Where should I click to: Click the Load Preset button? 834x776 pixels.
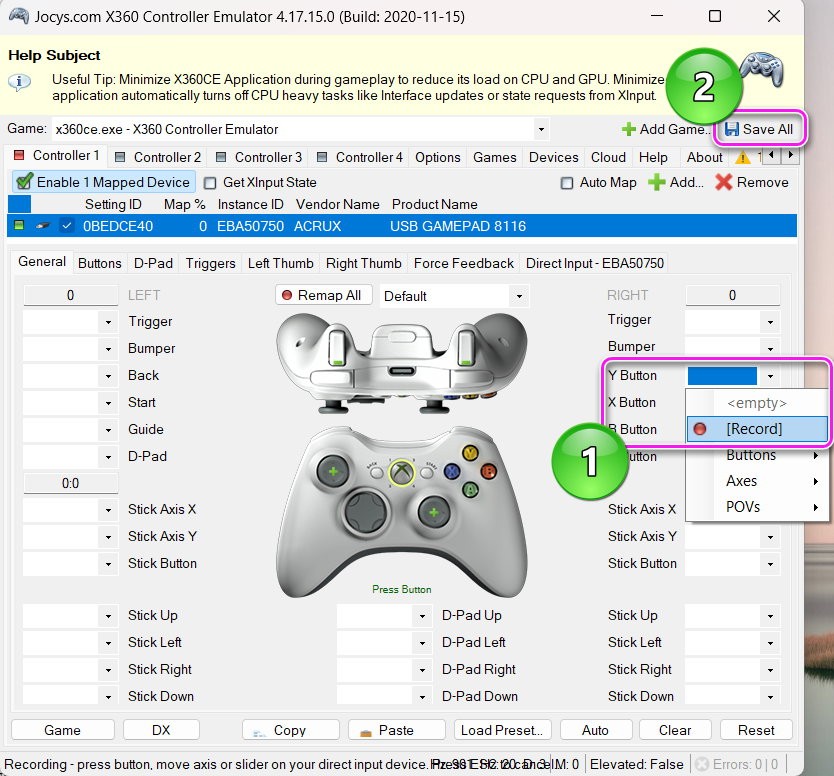pyautogui.click(x=503, y=730)
